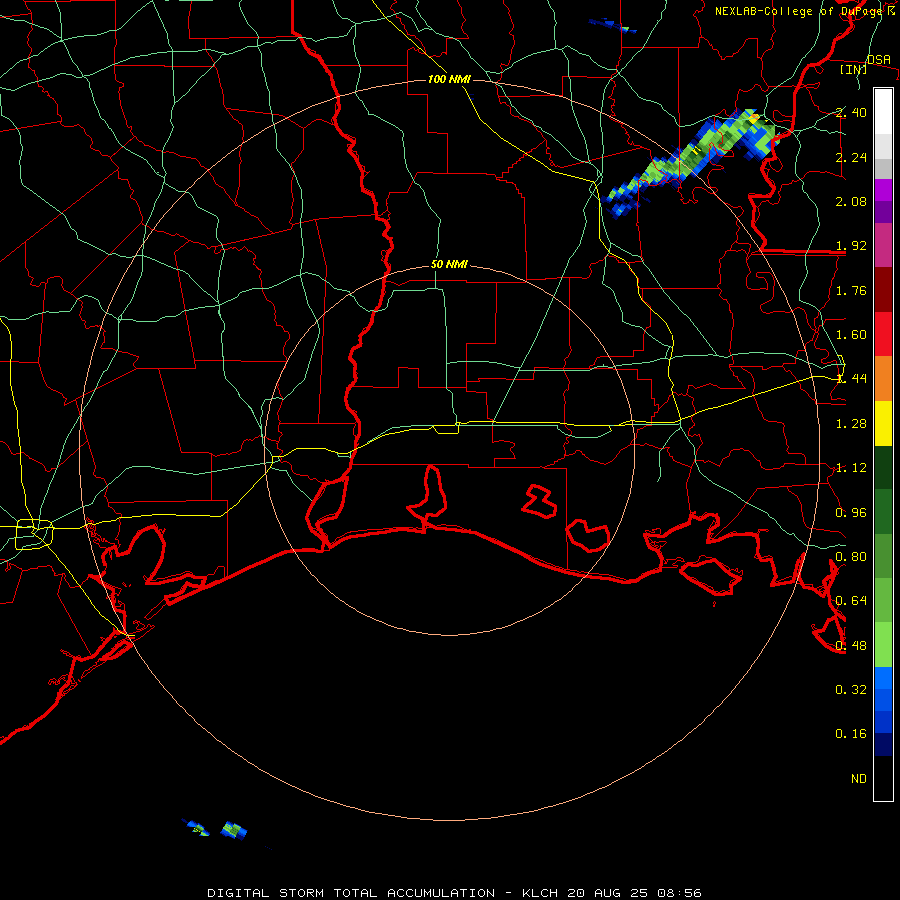Click the 0.64 legend value
This screenshot has width=900, height=900.
pyautogui.click(x=851, y=601)
